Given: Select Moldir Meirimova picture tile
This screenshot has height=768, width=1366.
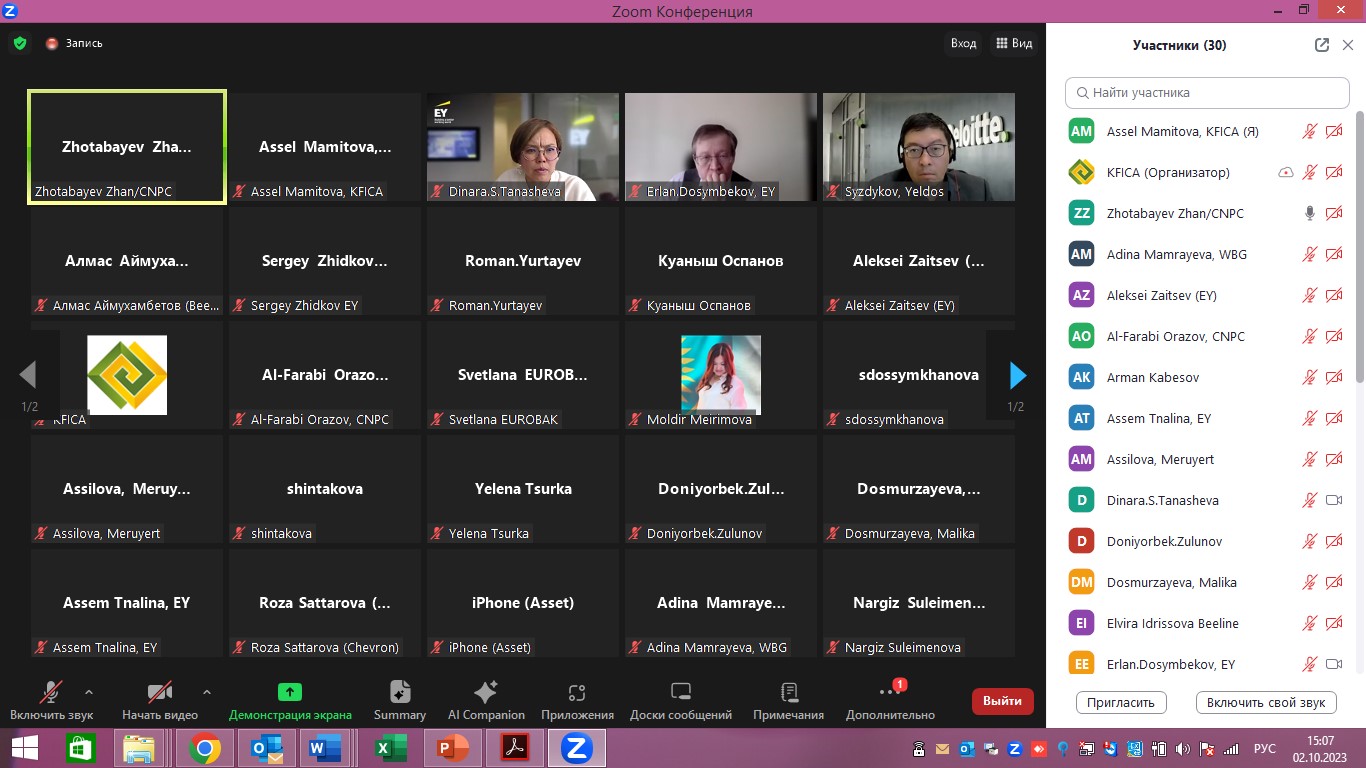Looking at the screenshot, I should click(x=721, y=375).
